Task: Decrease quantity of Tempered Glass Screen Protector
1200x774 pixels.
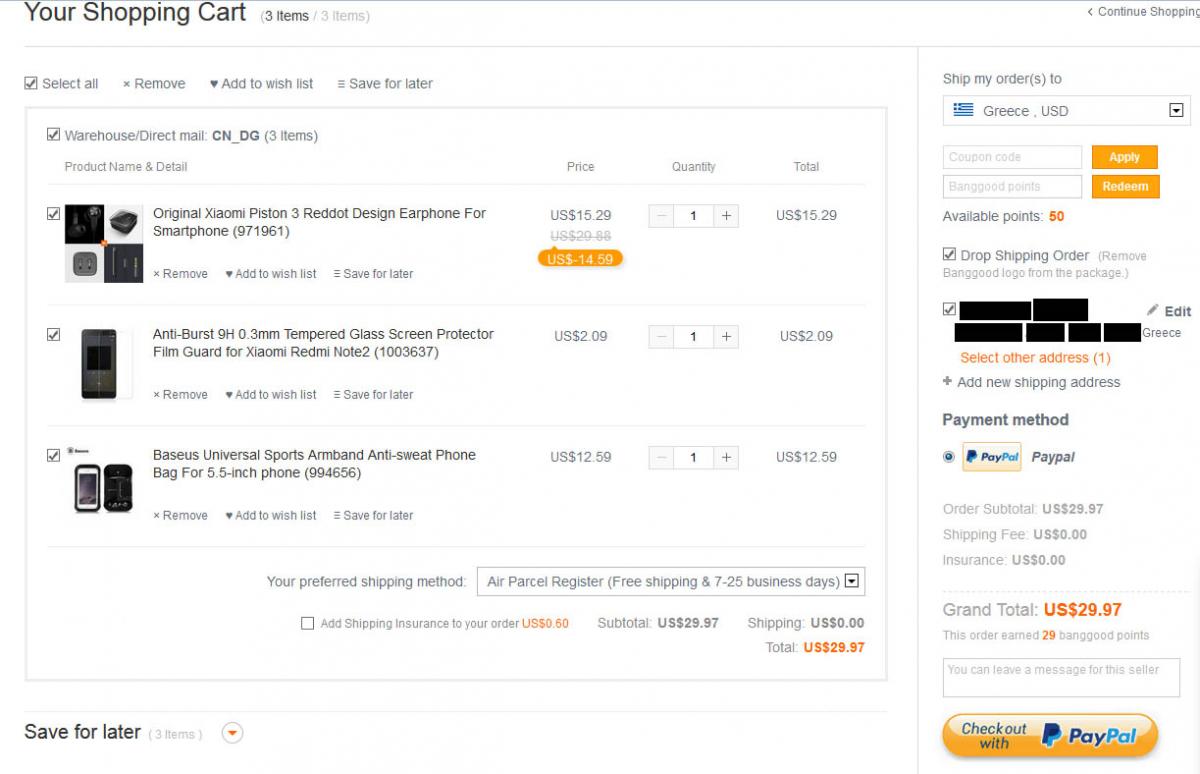Action: coord(661,337)
